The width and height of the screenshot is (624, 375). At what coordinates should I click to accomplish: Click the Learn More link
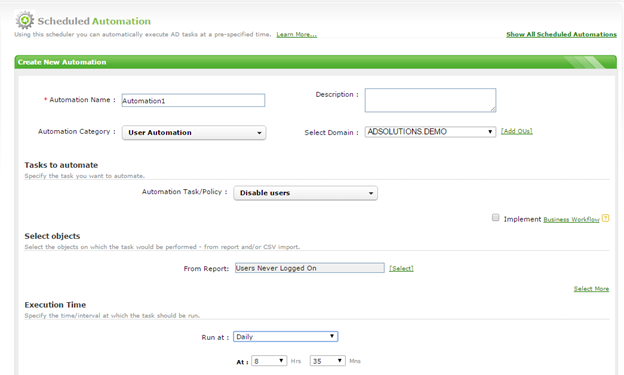[296, 35]
